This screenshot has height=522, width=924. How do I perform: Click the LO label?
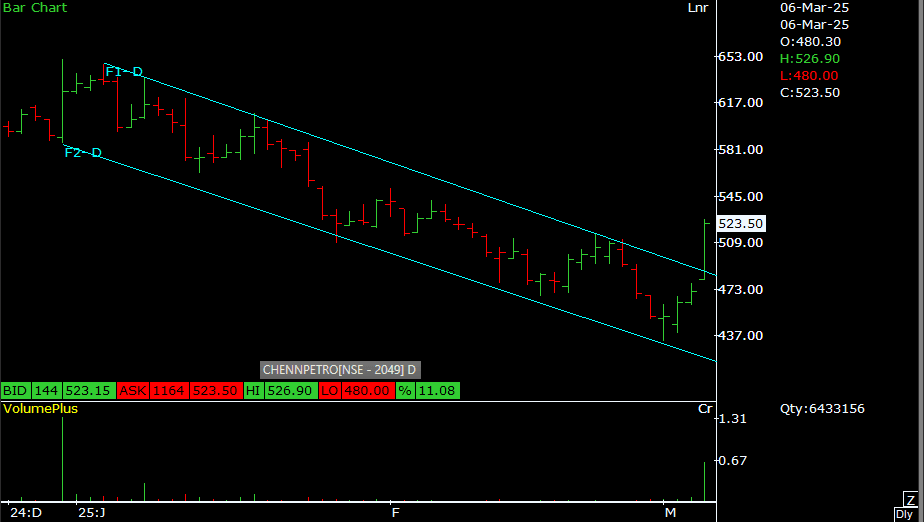click(x=330, y=391)
